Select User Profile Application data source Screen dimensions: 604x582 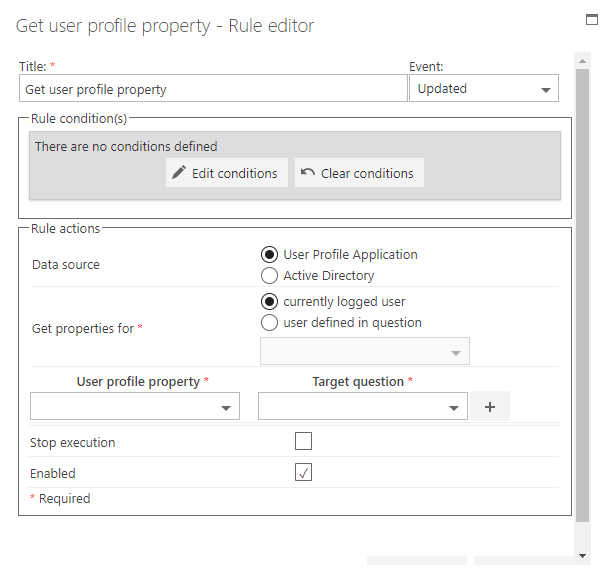click(x=269, y=255)
